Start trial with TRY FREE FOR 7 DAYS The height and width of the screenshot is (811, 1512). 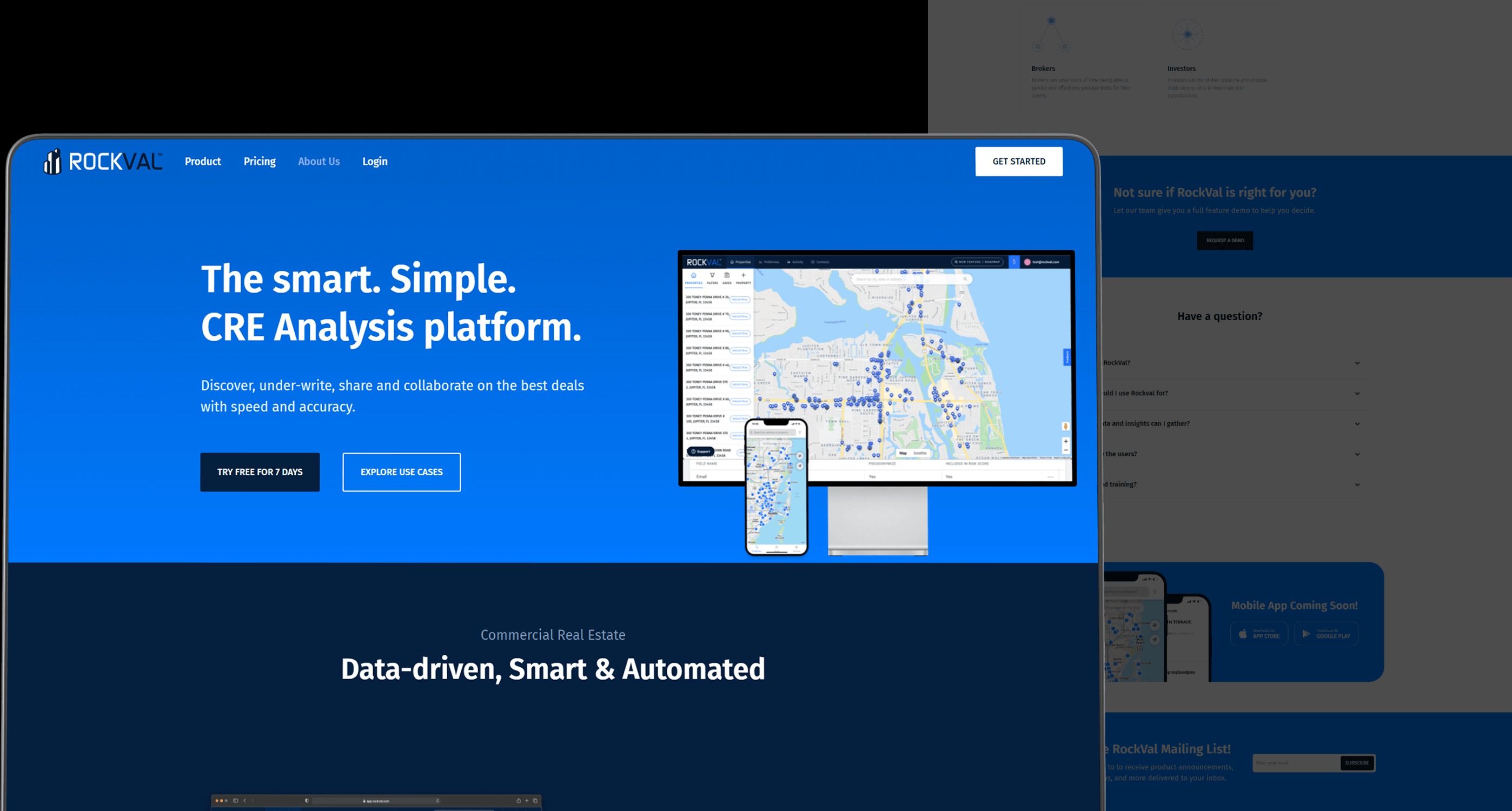click(x=260, y=472)
